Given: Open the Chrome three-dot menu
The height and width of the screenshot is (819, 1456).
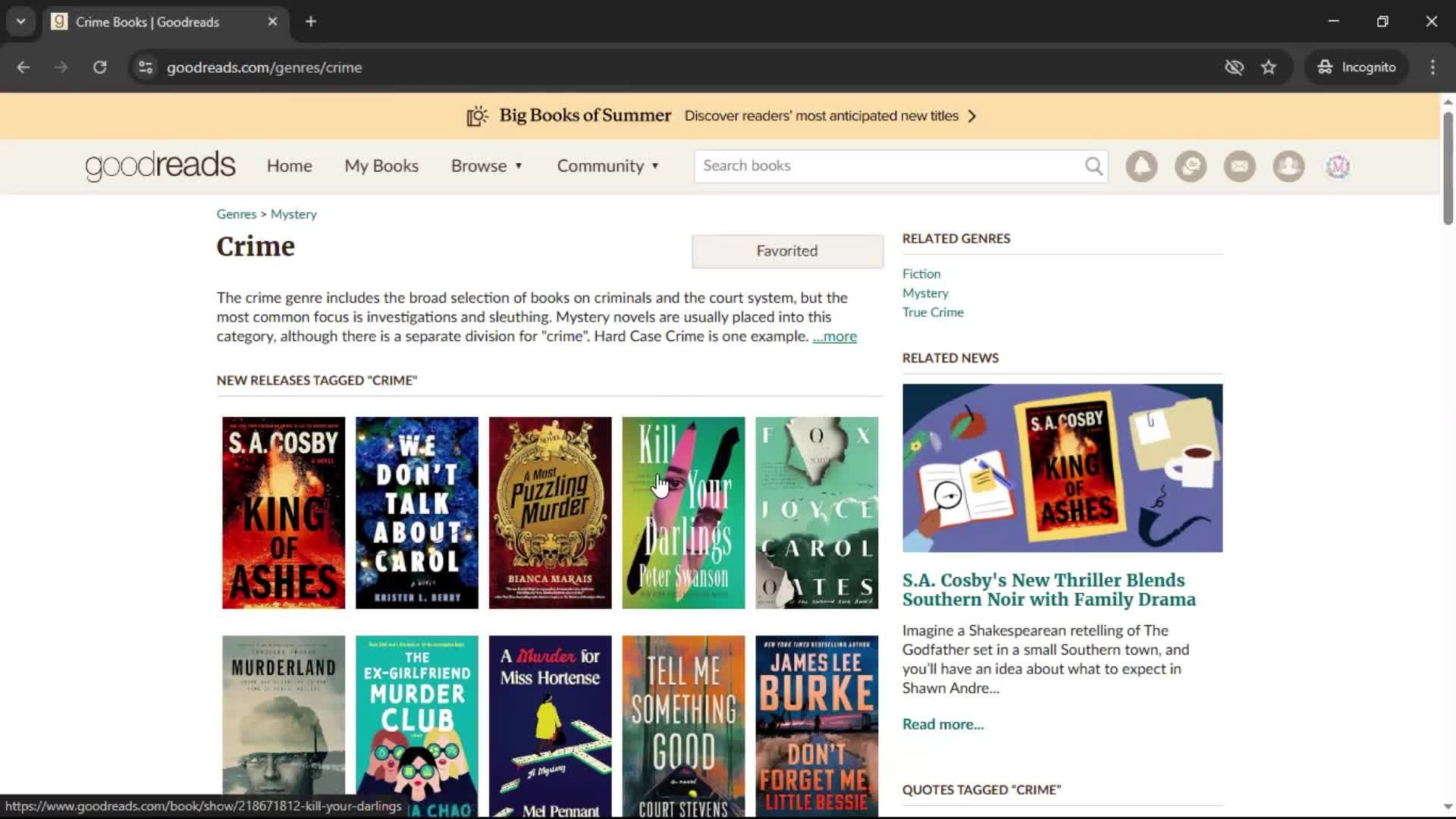Looking at the screenshot, I should point(1432,67).
